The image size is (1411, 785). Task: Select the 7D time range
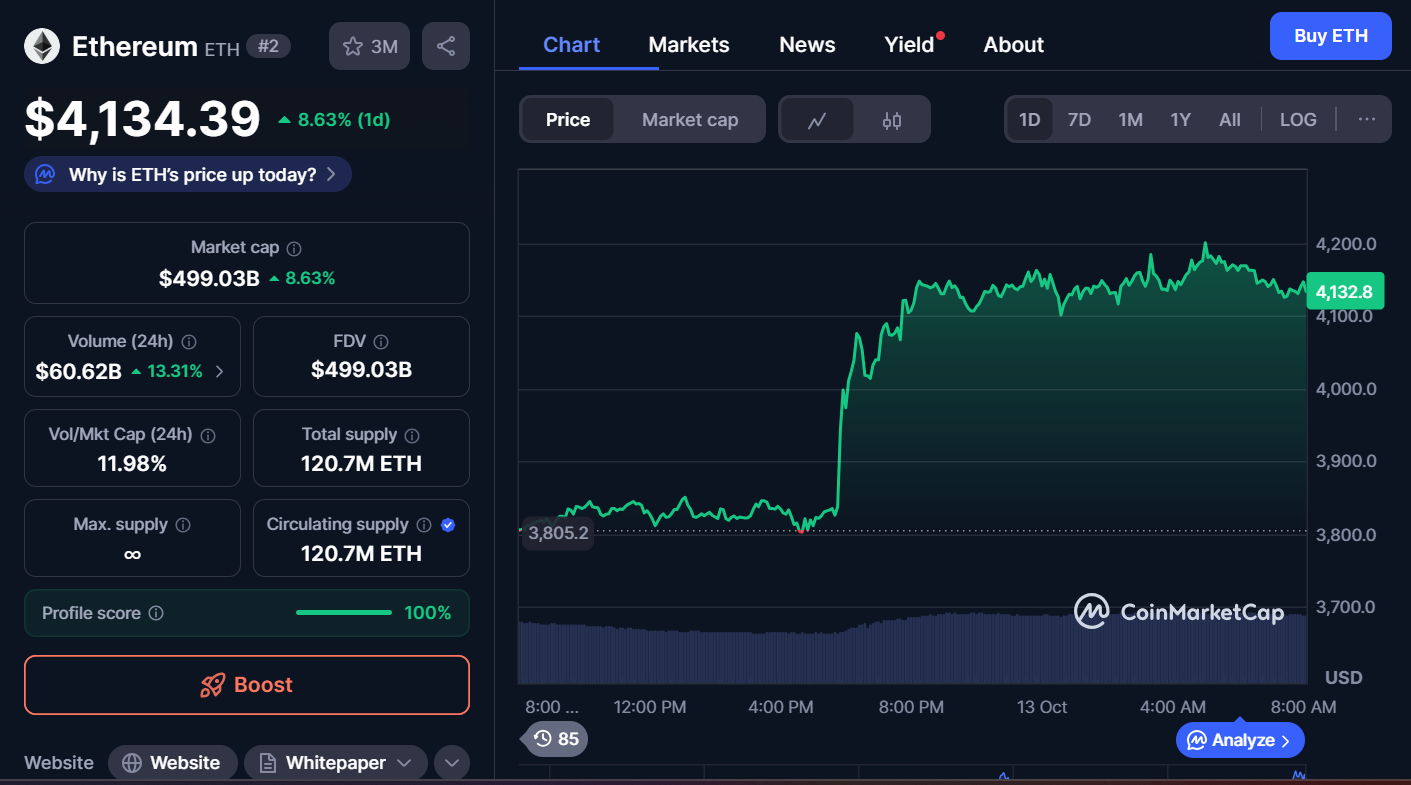point(1079,120)
